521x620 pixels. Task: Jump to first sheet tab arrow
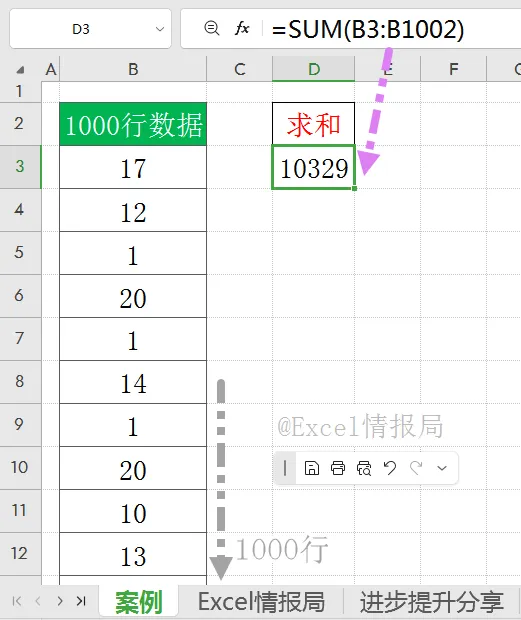(17, 601)
